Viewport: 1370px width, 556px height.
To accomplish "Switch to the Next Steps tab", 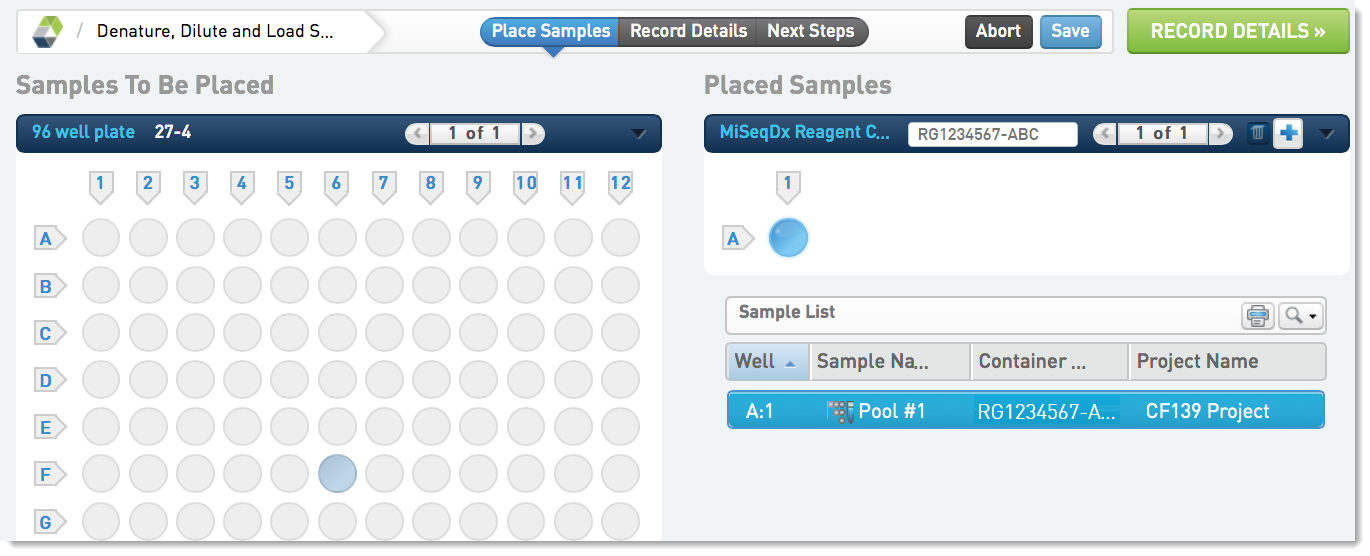I will coord(810,31).
